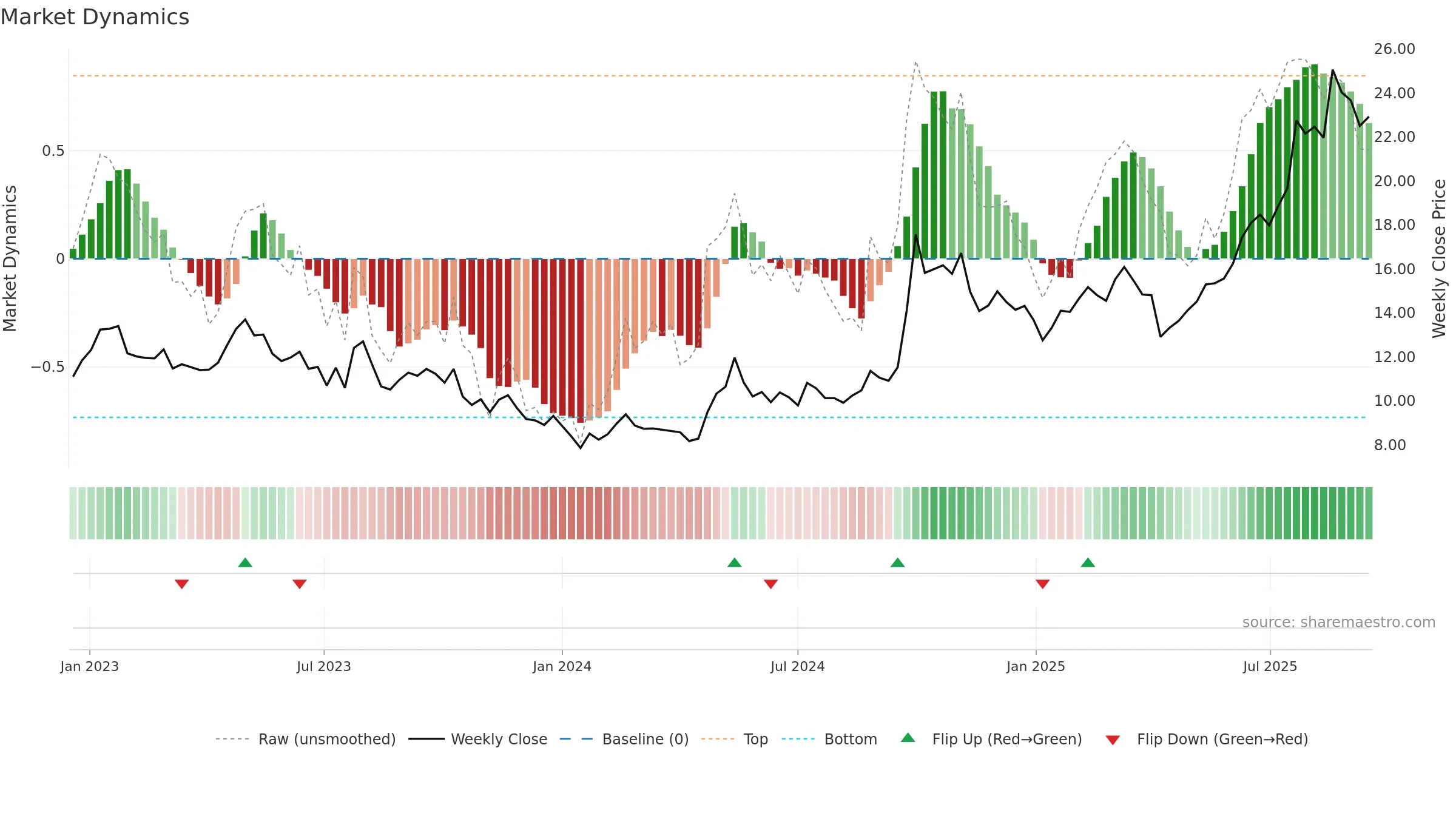
Task: Click the last dark green heat-strip cell
Action: point(1369,513)
